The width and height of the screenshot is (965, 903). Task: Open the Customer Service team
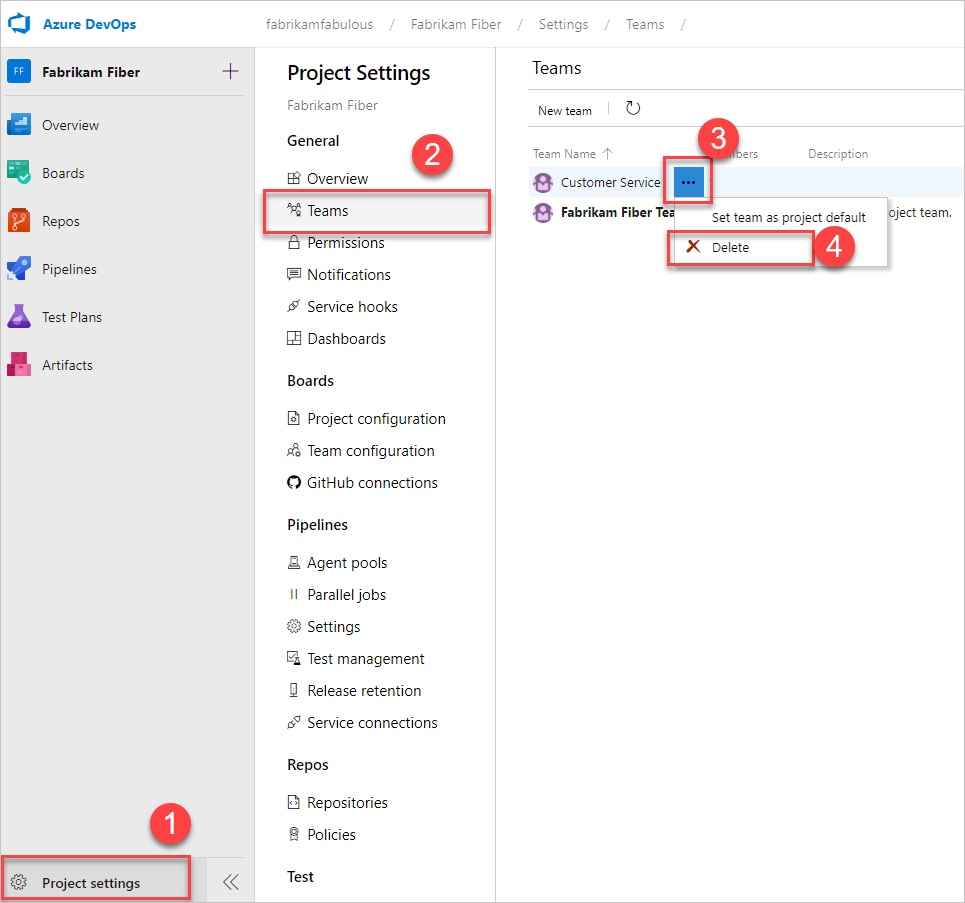(x=611, y=182)
